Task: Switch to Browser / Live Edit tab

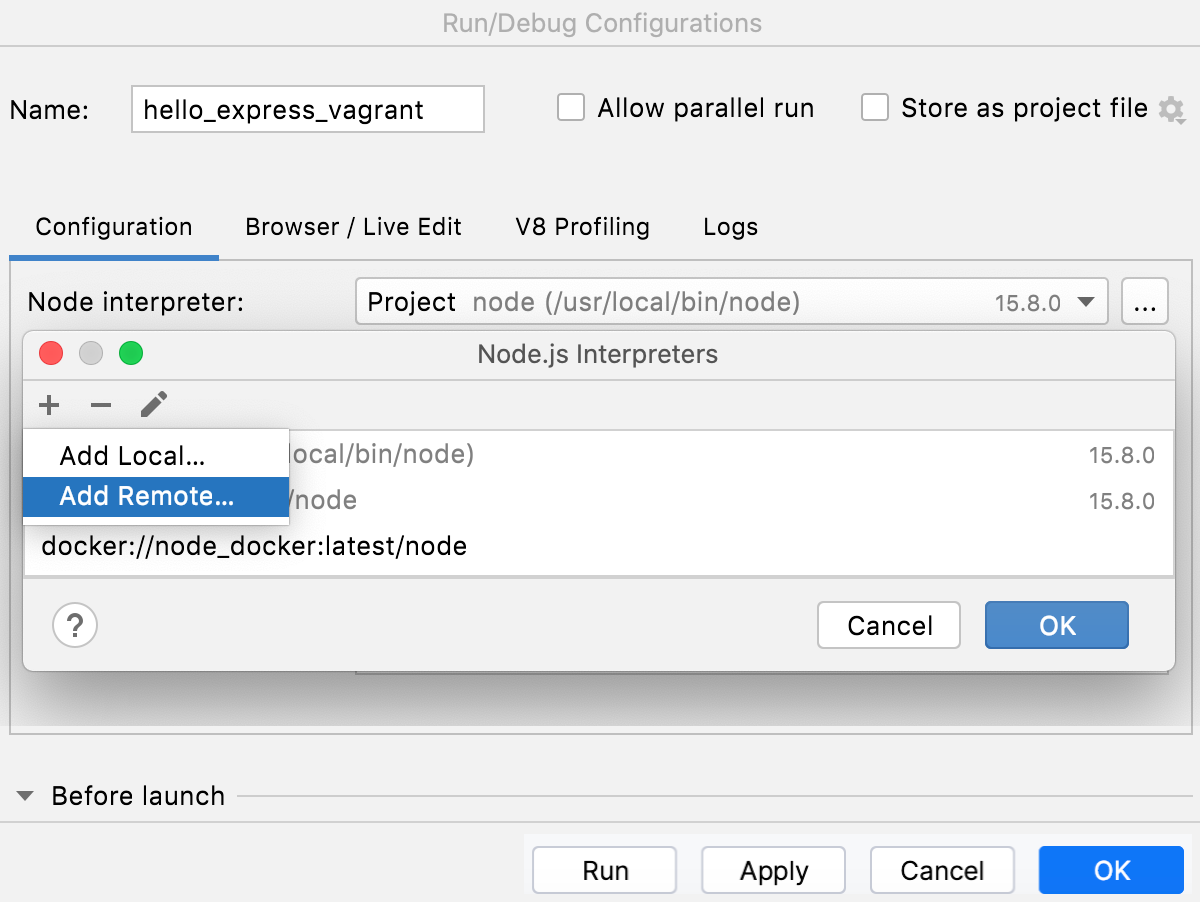Action: click(353, 227)
